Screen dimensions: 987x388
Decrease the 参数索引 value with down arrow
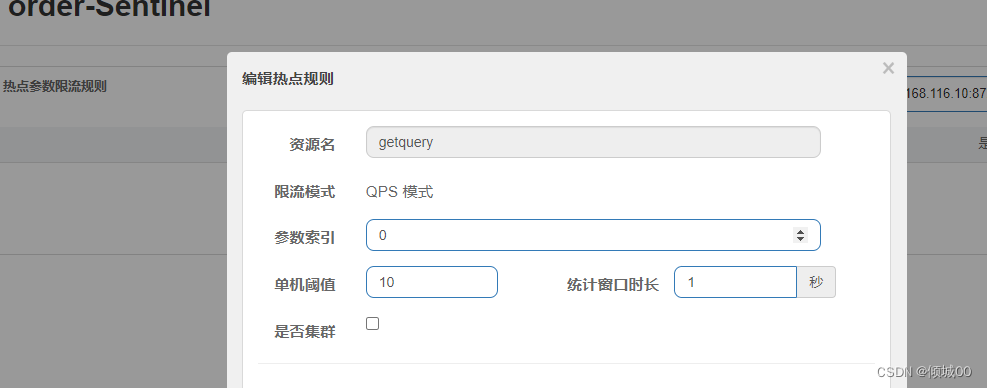[800, 239]
